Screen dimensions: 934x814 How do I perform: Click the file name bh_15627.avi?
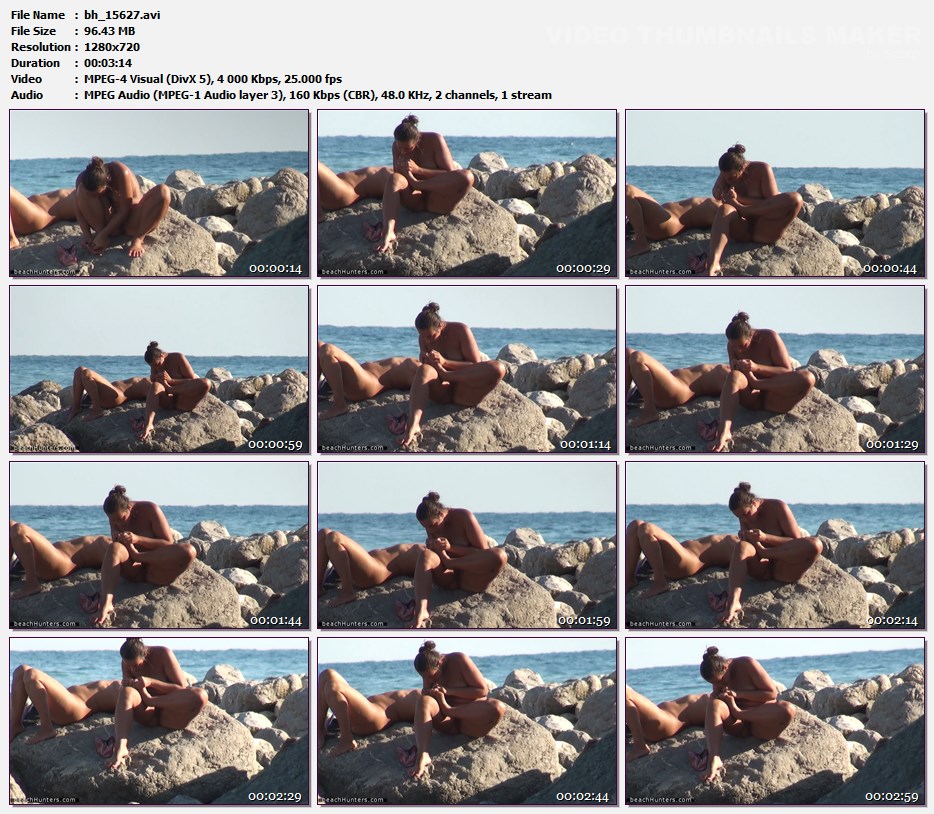(122, 15)
